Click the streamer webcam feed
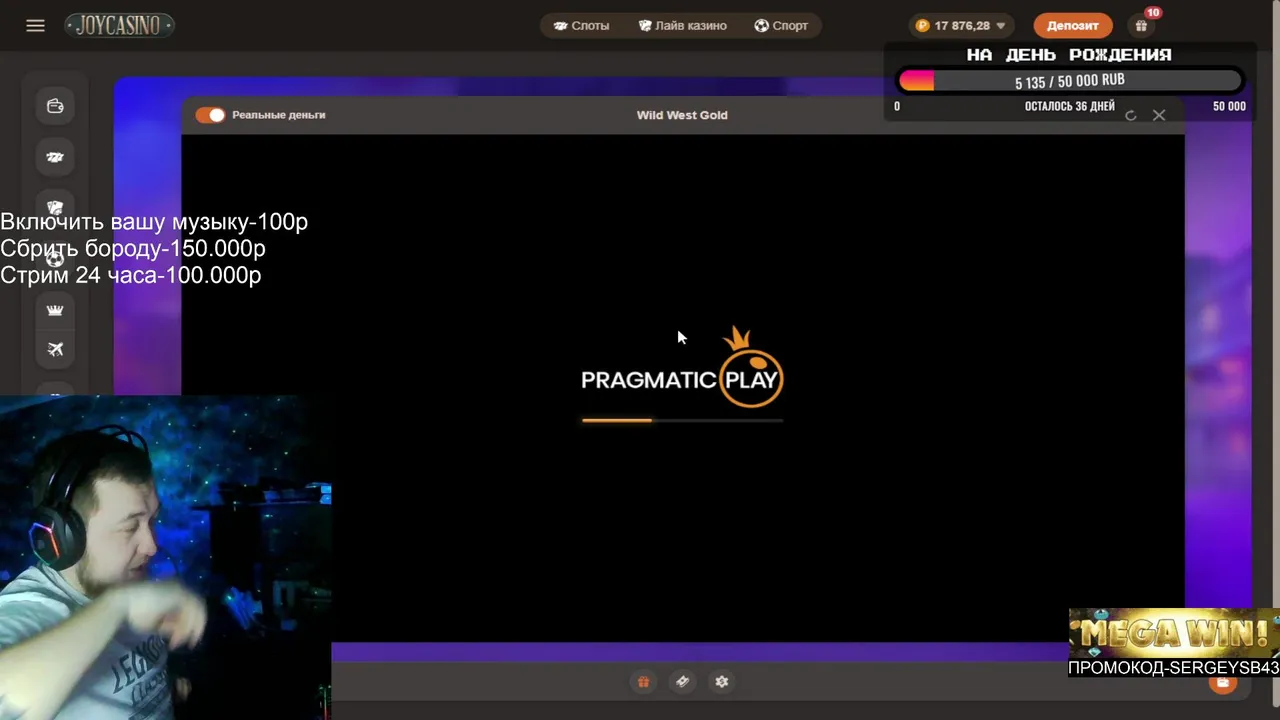 coord(165,557)
